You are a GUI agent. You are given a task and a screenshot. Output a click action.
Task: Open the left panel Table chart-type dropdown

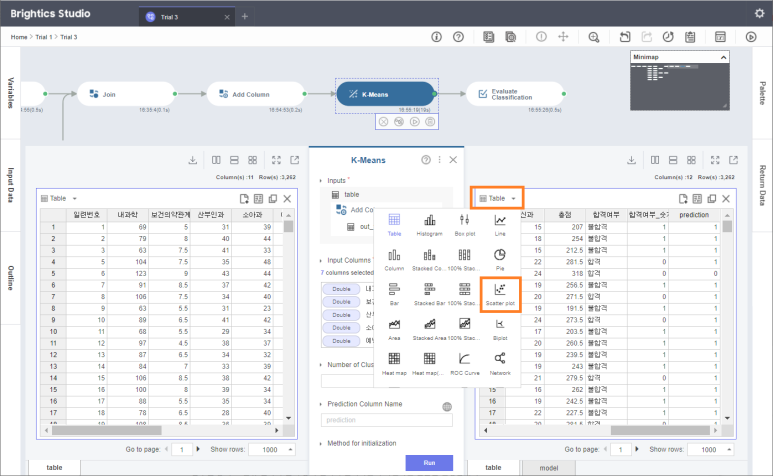[59, 199]
